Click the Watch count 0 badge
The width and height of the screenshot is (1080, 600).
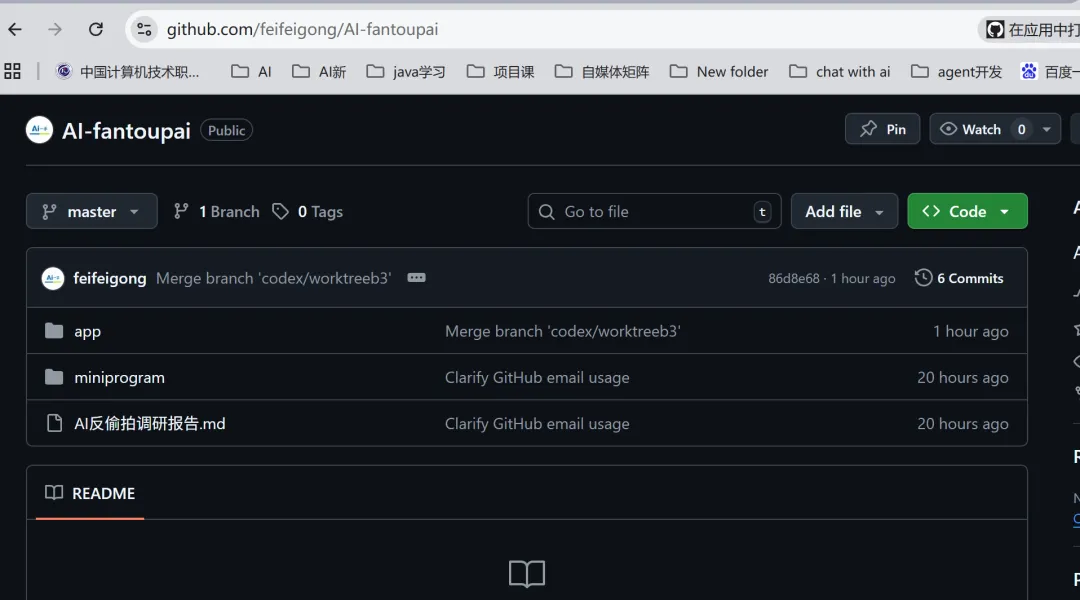tap(1021, 129)
